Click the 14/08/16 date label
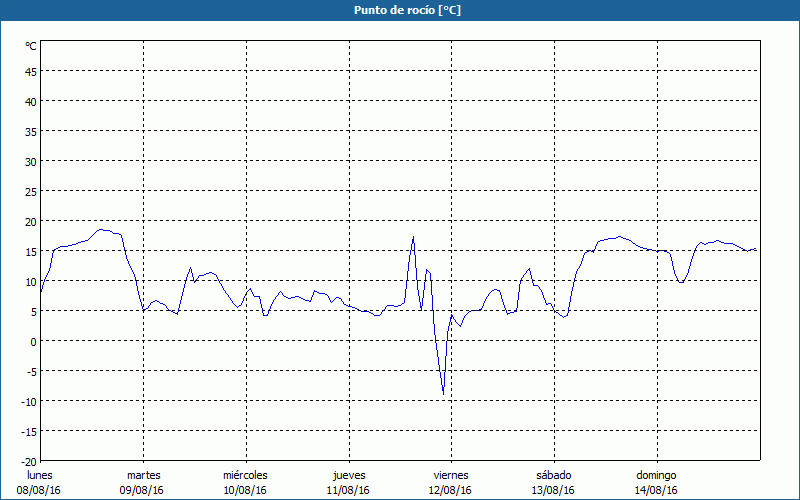 pyautogui.click(x=656, y=490)
